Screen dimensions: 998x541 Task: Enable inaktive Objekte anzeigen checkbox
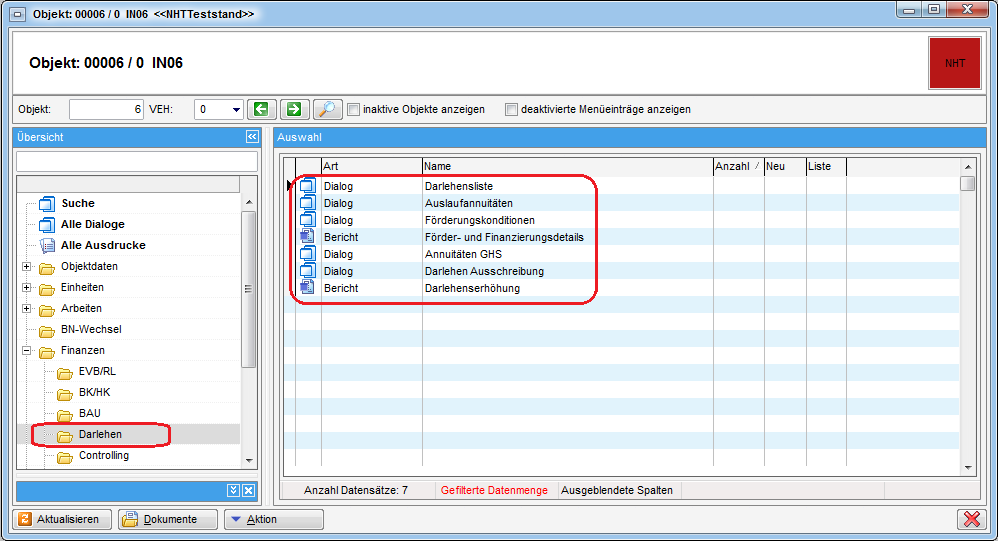point(353,110)
